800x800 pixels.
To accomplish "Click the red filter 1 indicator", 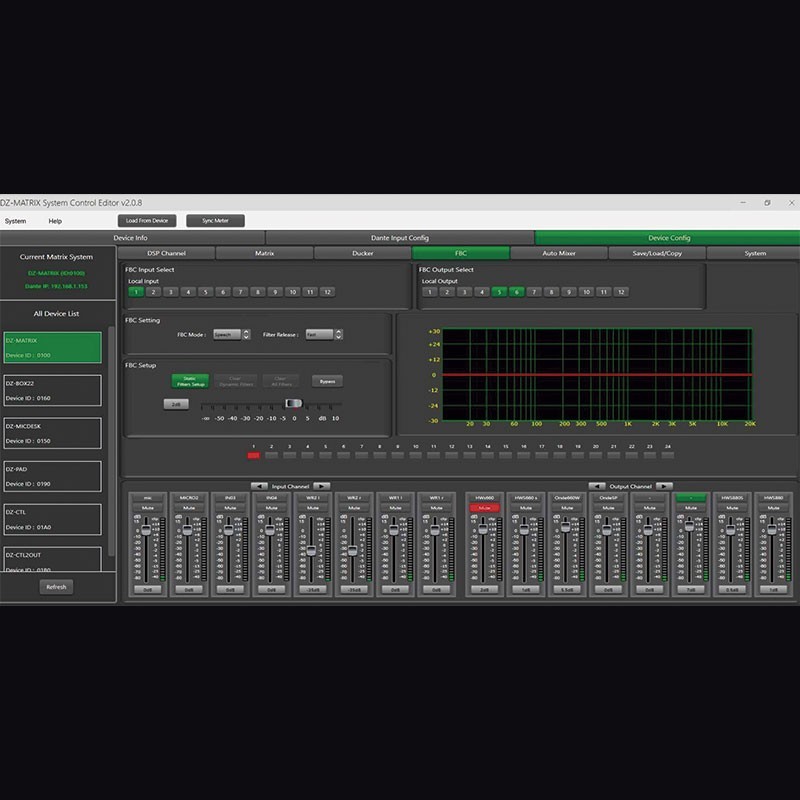I will tap(254, 455).
